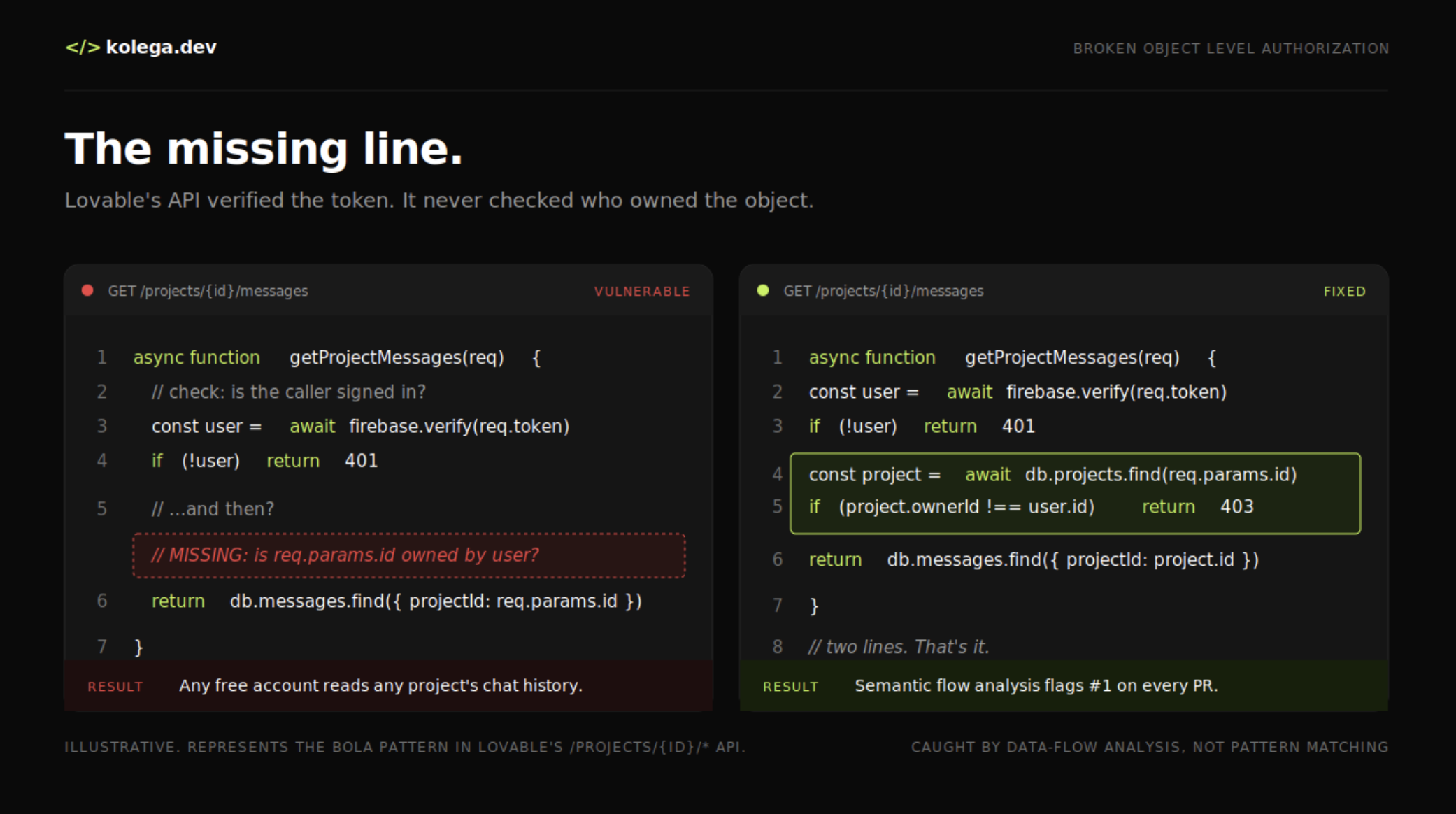Click the FIXED badge label
This screenshot has width=1456, height=814.
coord(1344,292)
